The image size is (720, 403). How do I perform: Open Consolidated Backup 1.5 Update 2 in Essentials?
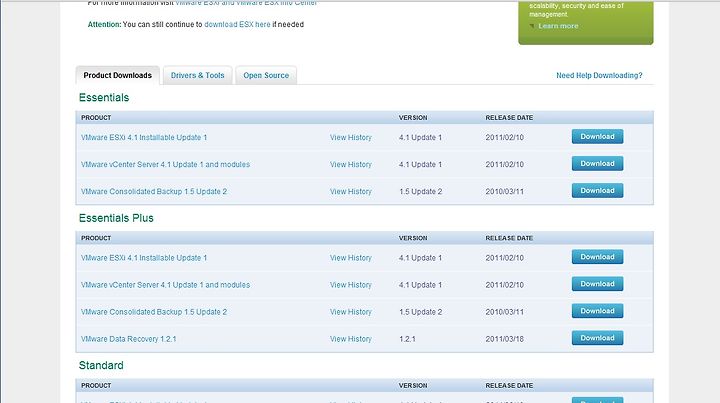click(x=154, y=191)
